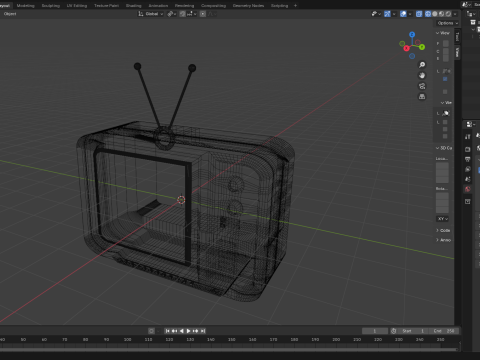Open the gizmo settings dropdown arrow

pyautogui.click(x=394, y=14)
